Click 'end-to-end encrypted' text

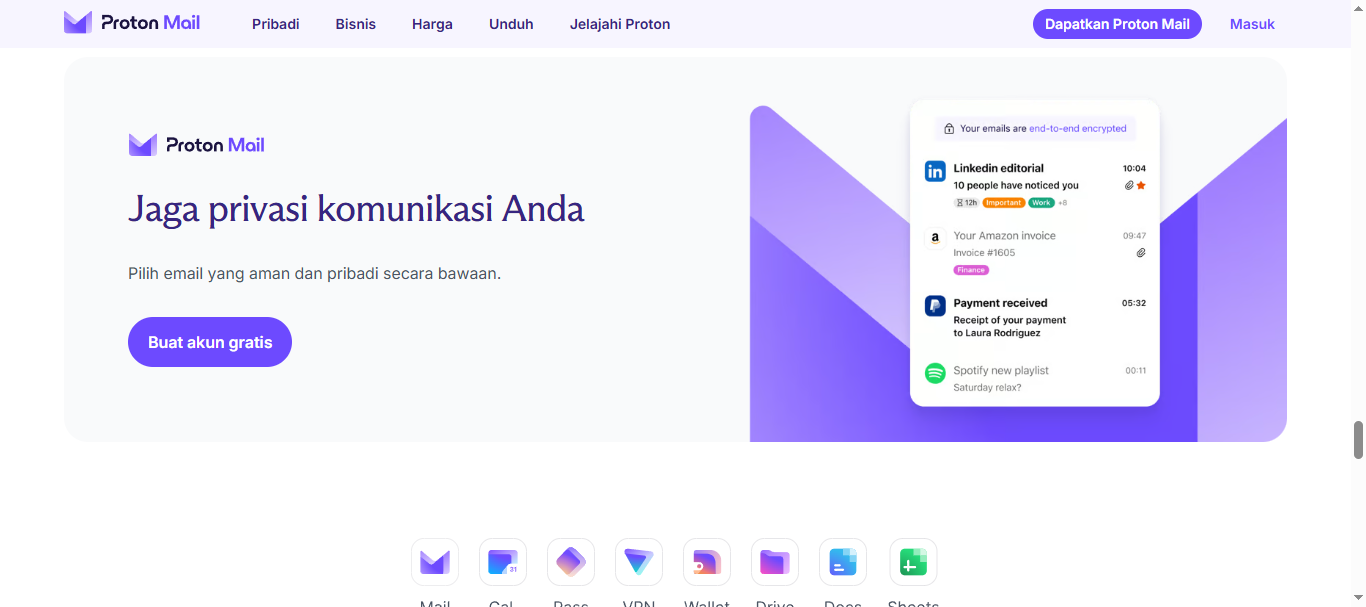[1078, 129]
